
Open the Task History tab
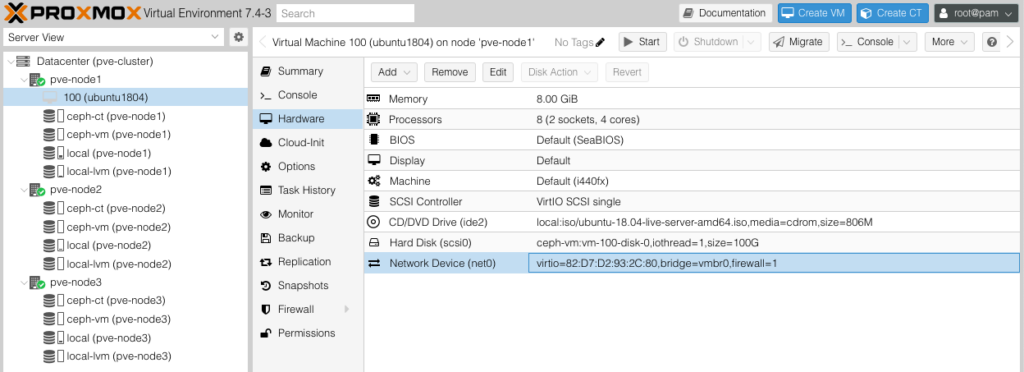click(x=308, y=190)
